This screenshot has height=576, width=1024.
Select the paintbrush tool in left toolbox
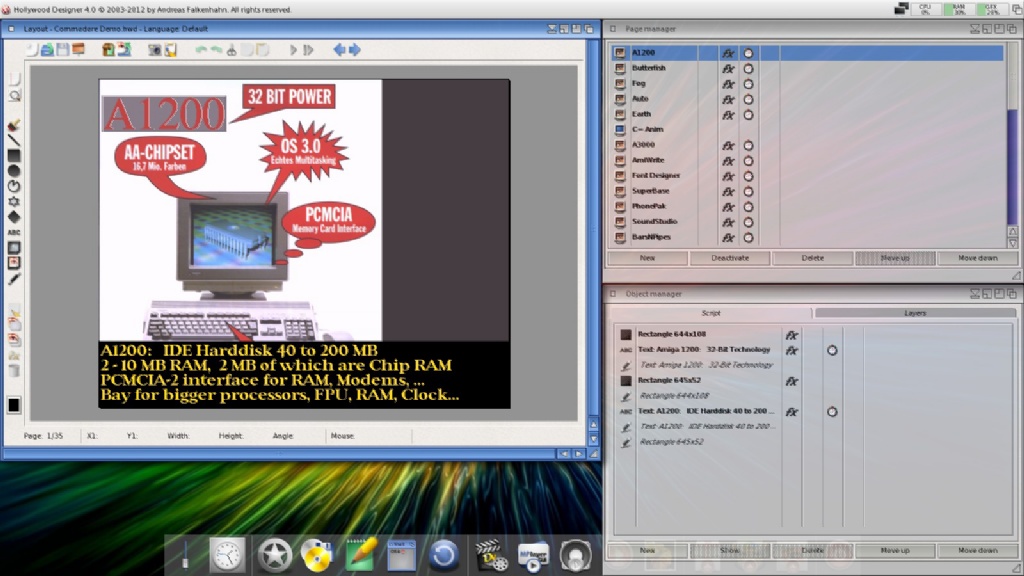[14, 125]
